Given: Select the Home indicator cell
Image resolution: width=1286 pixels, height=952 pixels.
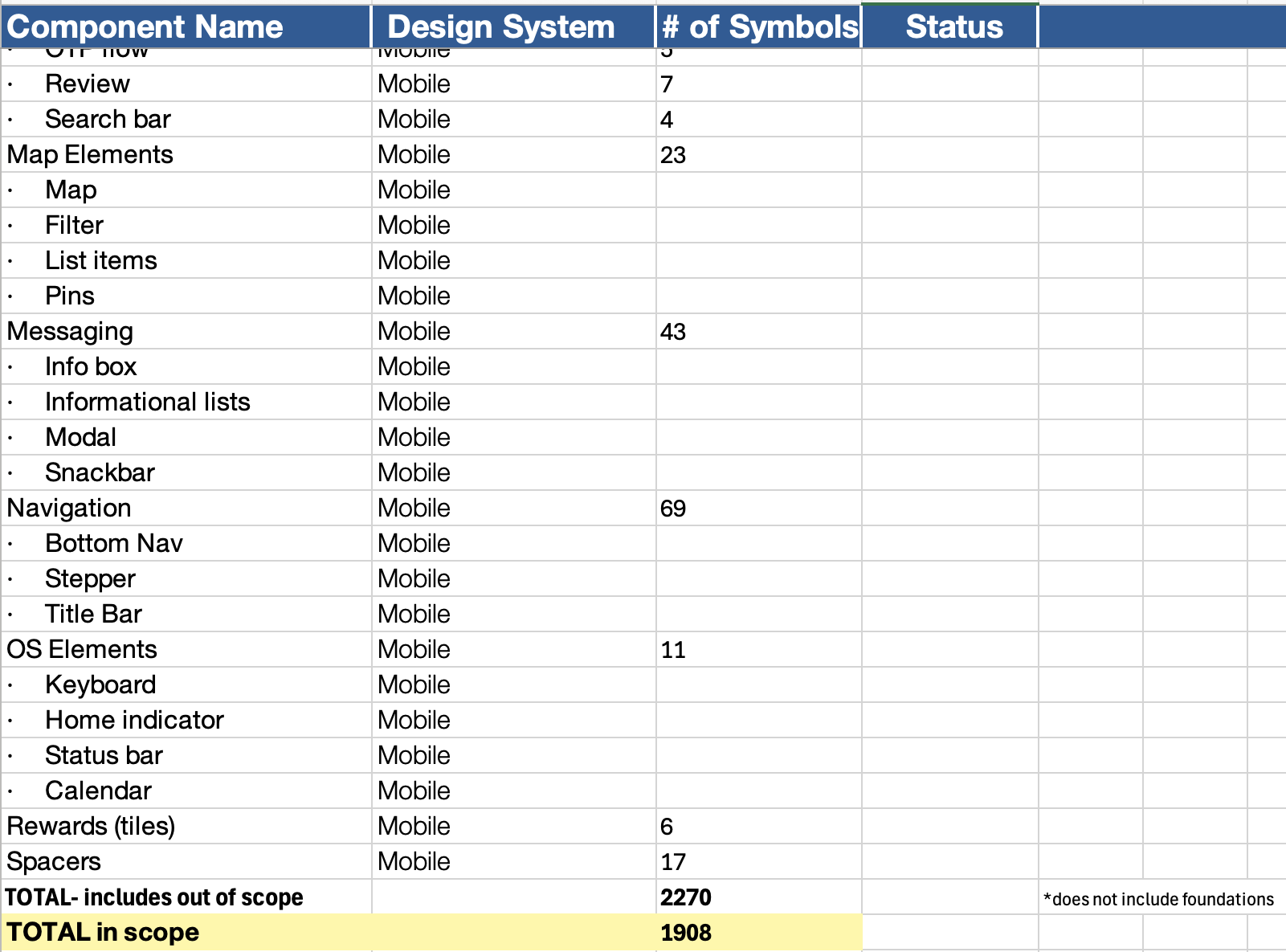Looking at the screenshot, I should point(134,720).
